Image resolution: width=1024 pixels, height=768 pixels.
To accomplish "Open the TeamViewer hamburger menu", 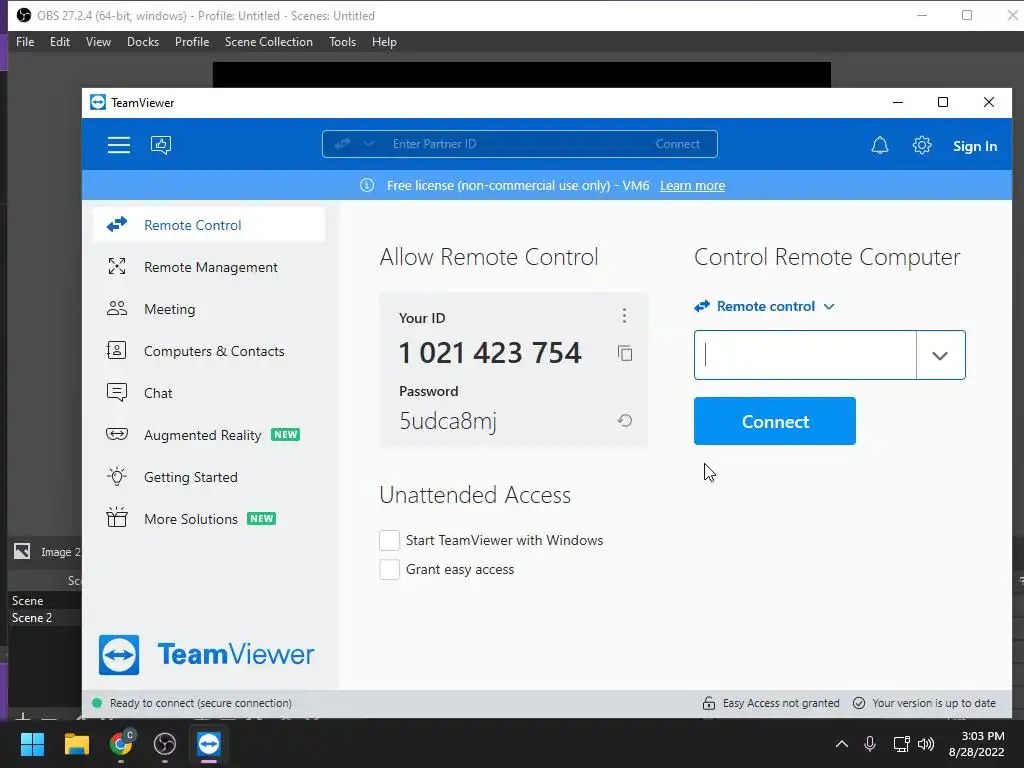I will pyautogui.click(x=119, y=145).
